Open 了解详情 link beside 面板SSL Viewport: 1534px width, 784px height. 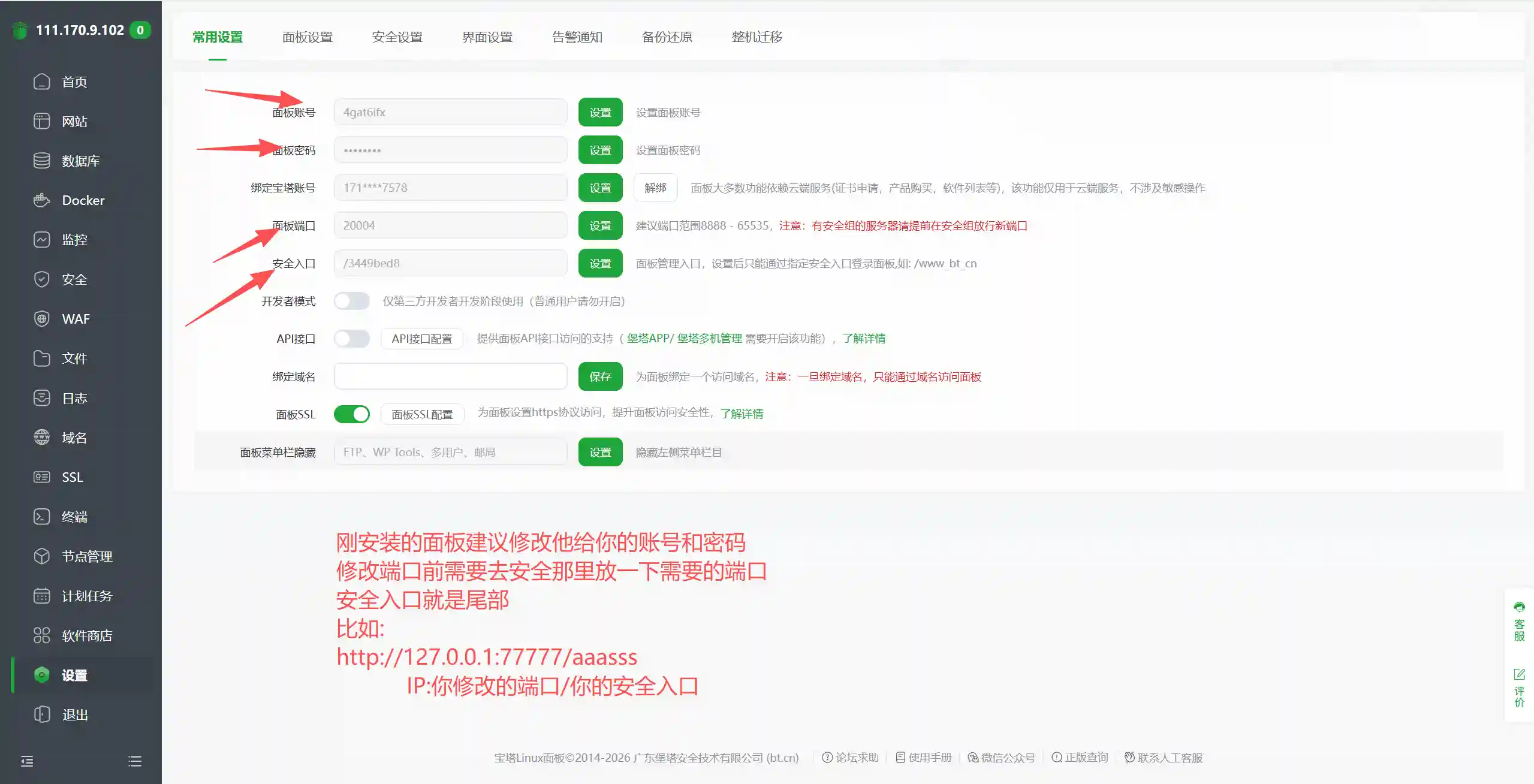click(x=742, y=414)
